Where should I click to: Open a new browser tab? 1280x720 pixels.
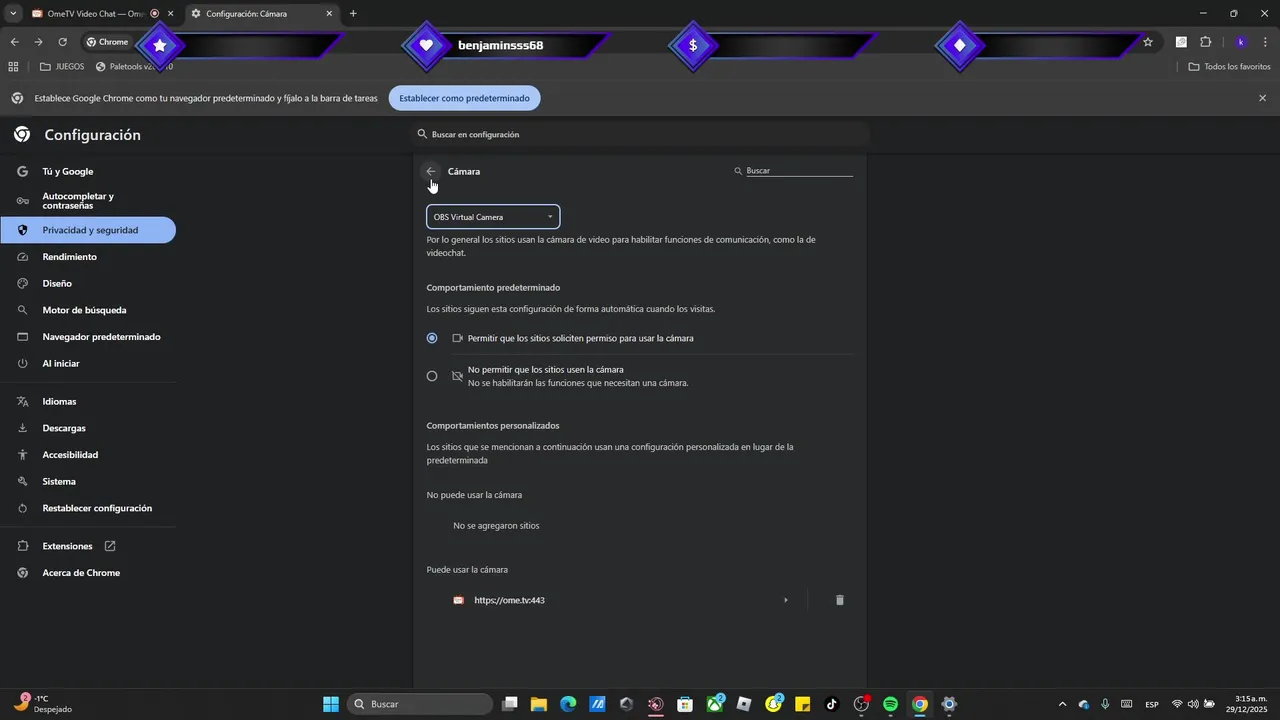pyautogui.click(x=353, y=14)
